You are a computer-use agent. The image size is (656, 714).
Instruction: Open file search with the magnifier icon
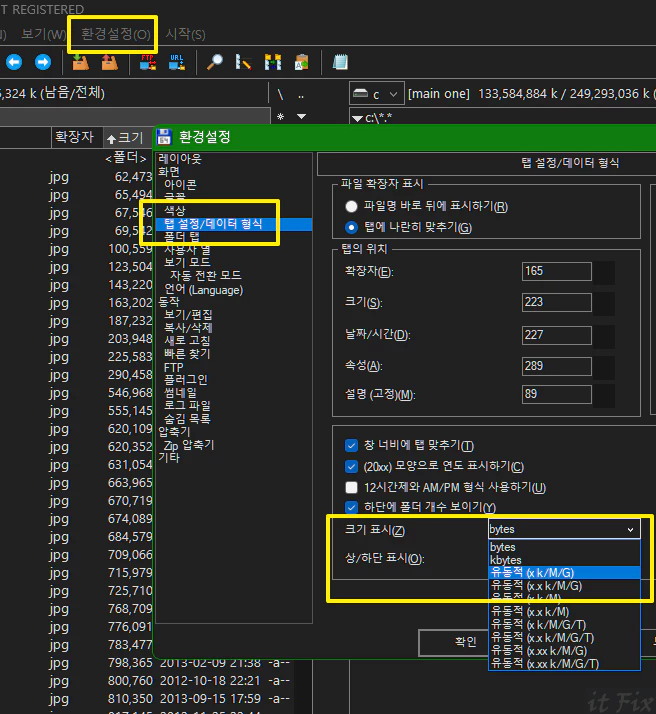[x=214, y=62]
